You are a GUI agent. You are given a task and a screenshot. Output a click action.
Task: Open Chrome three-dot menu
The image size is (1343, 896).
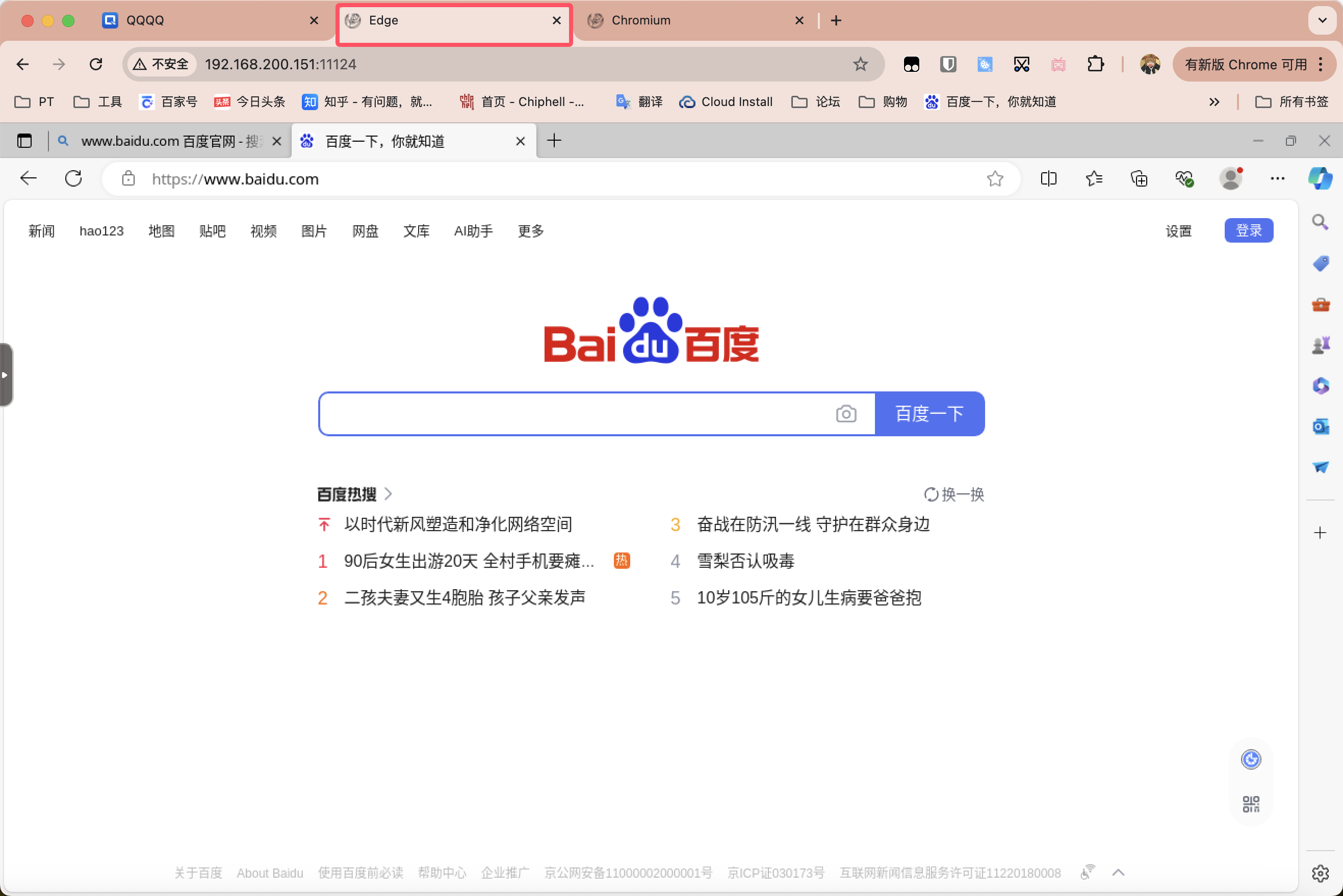pos(1321,64)
